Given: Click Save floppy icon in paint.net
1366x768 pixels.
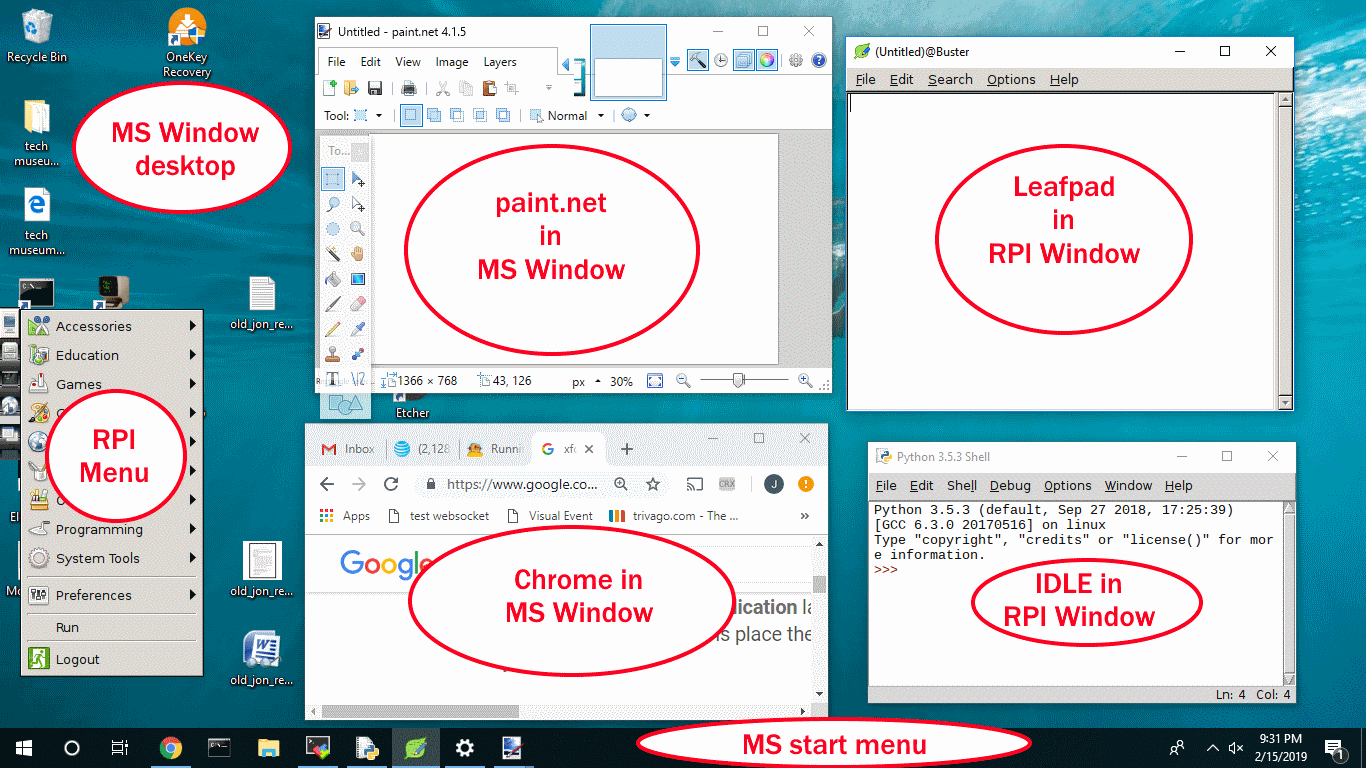Looking at the screenshot, I should pos(375,88).
